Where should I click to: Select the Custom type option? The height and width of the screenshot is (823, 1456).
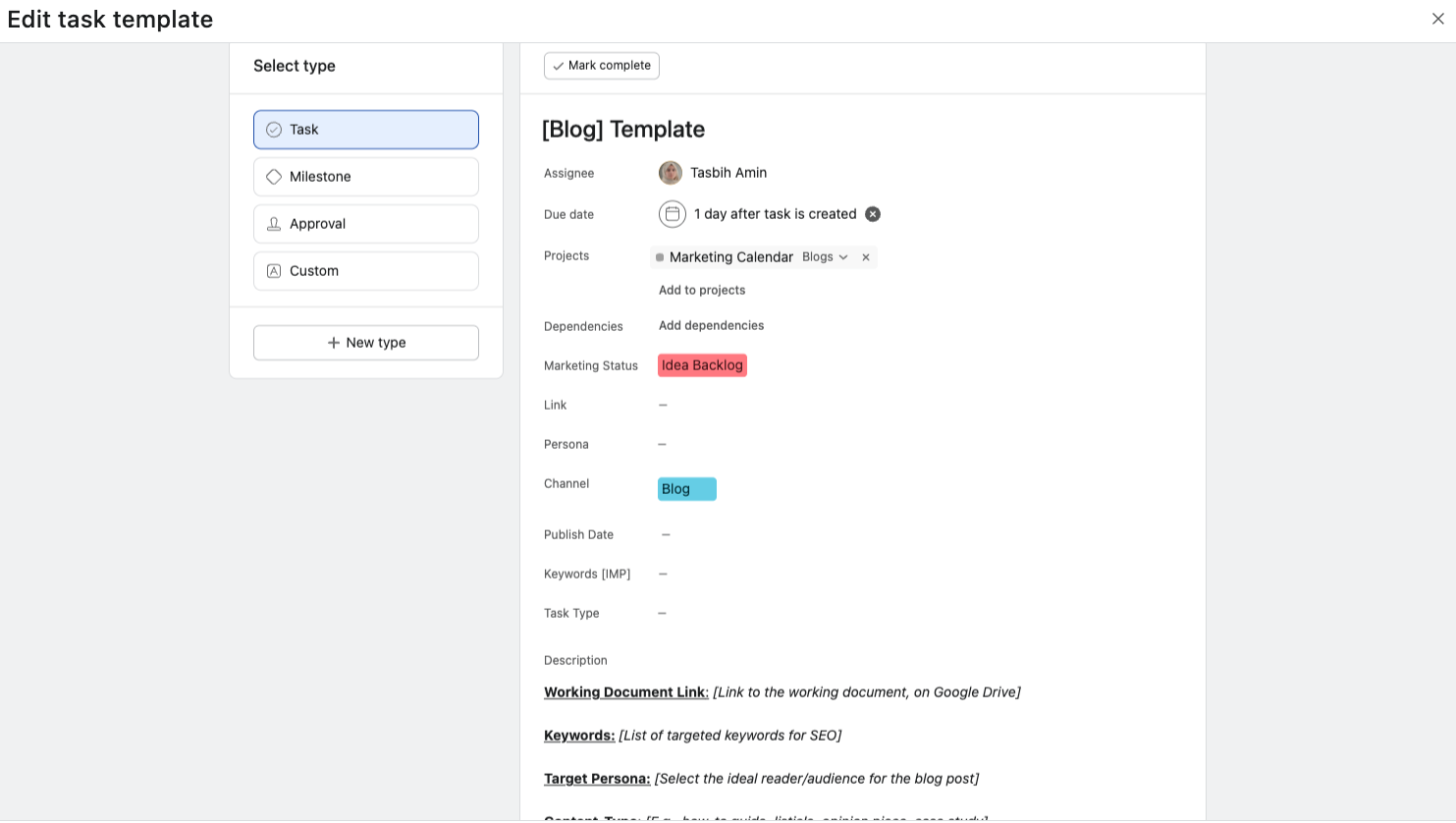pos(365,270)
